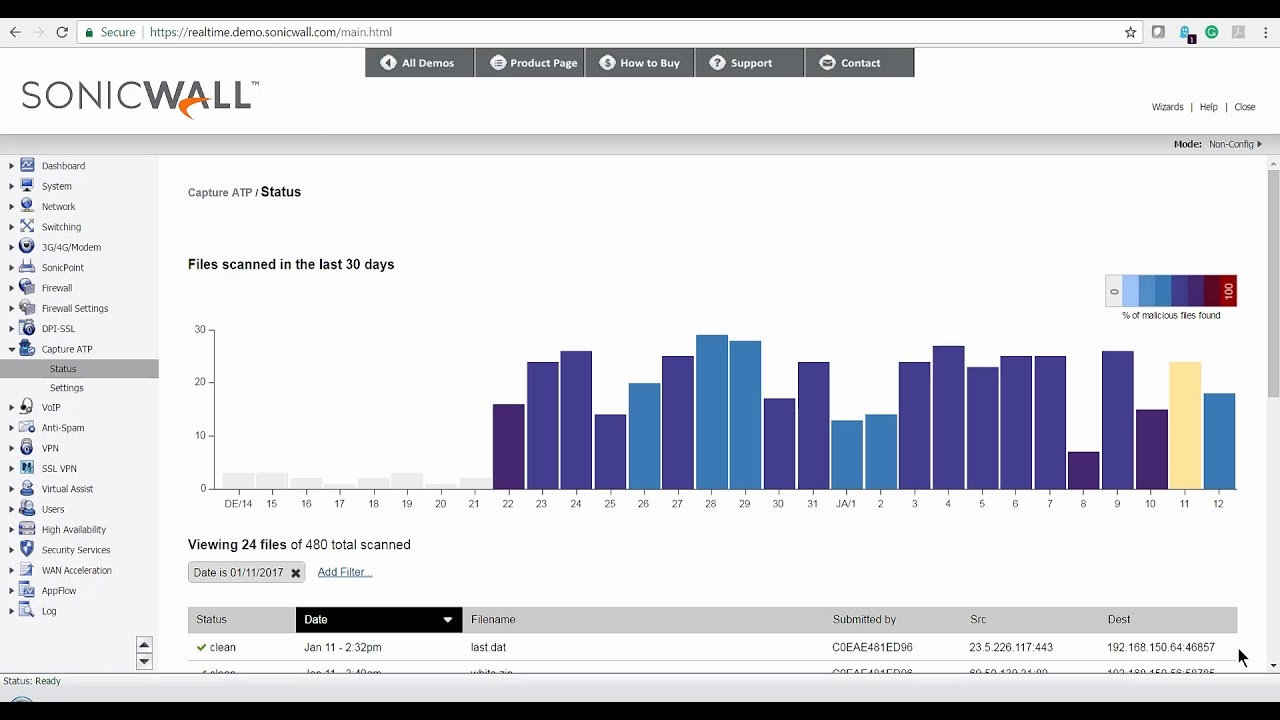1280x720 pixels.
Task: Click the WAN Acceleration icon
Action: click(27, 570)
